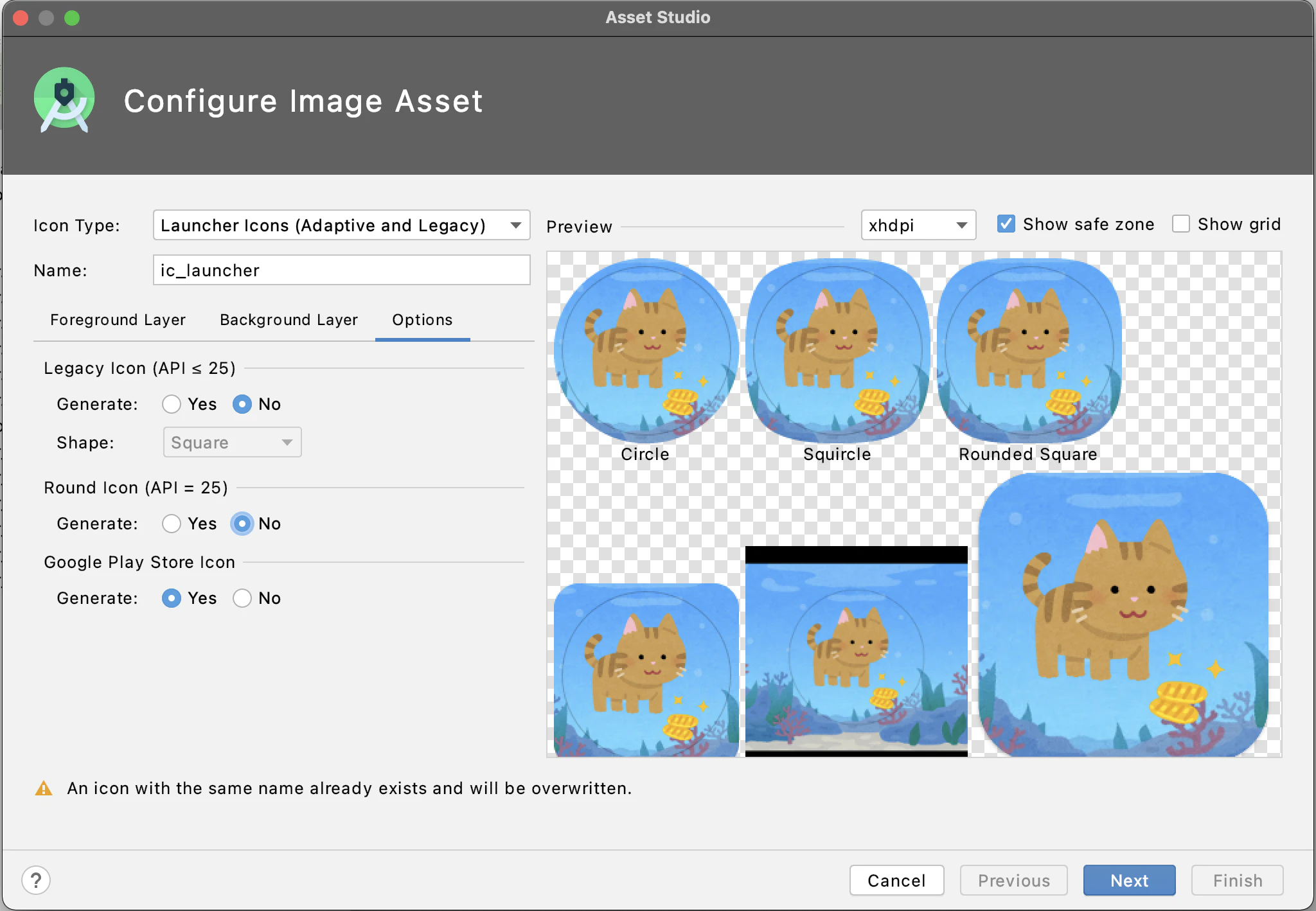The width and height of the screenshot is (1316, 911).
Task: Open the legacy Shape dropdown
Action: [232, 442]
